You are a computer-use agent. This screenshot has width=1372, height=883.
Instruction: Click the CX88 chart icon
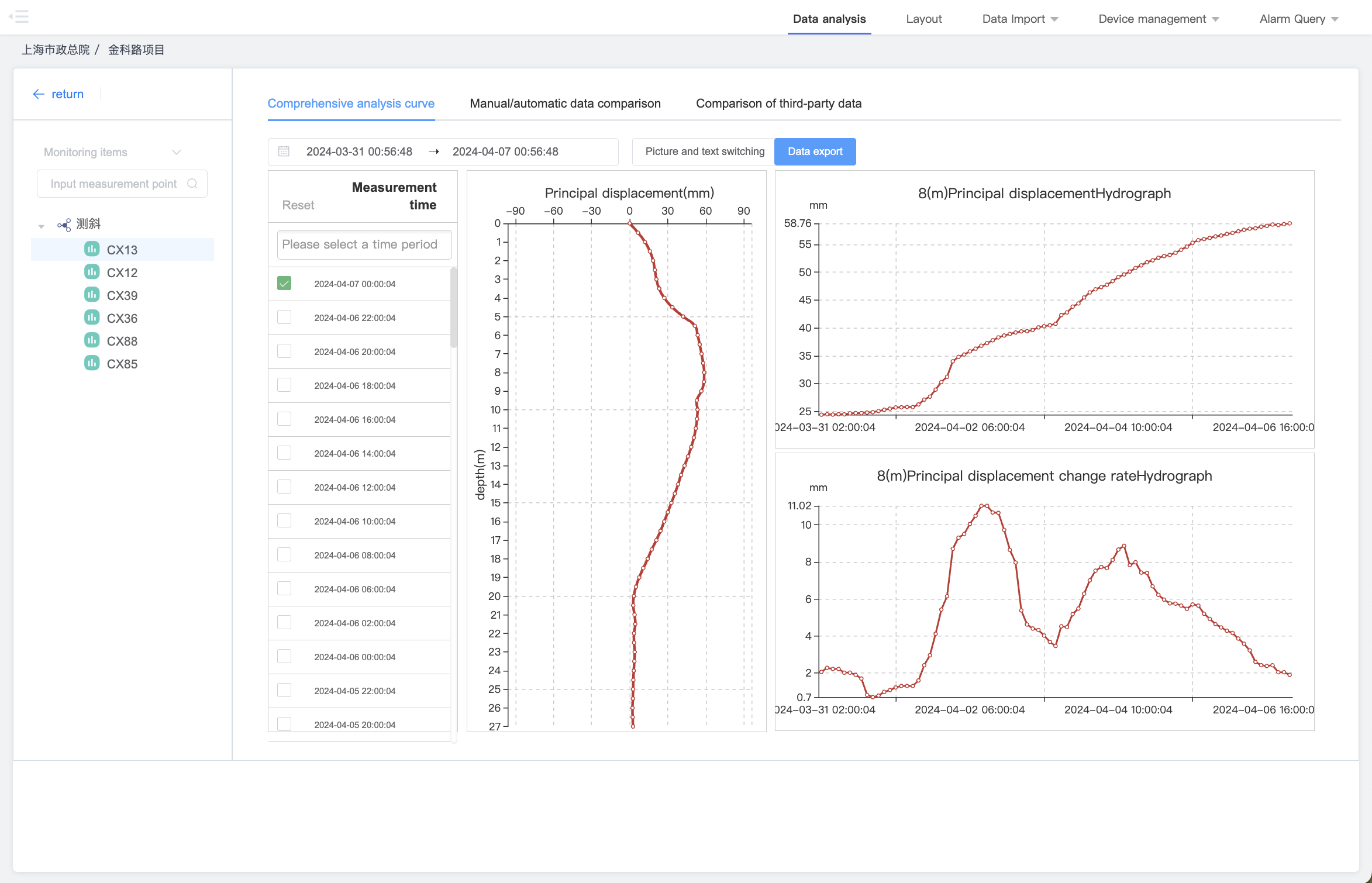92,340
